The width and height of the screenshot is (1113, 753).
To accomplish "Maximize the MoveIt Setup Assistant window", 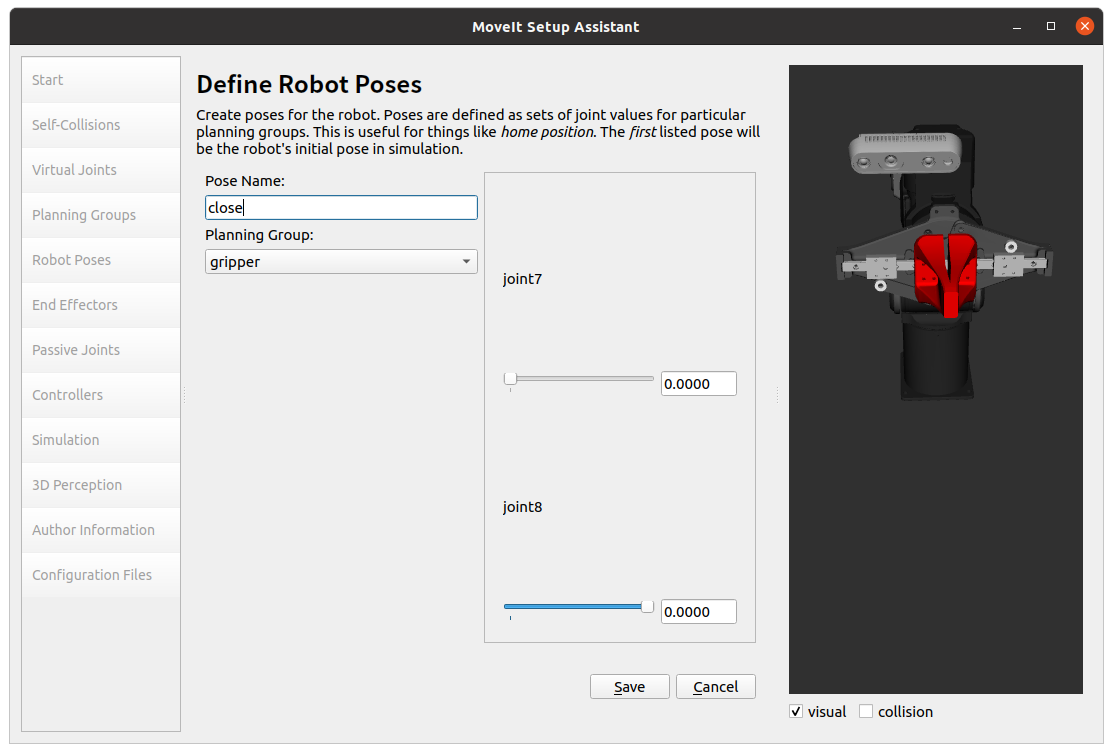I will click(1051, 26).
